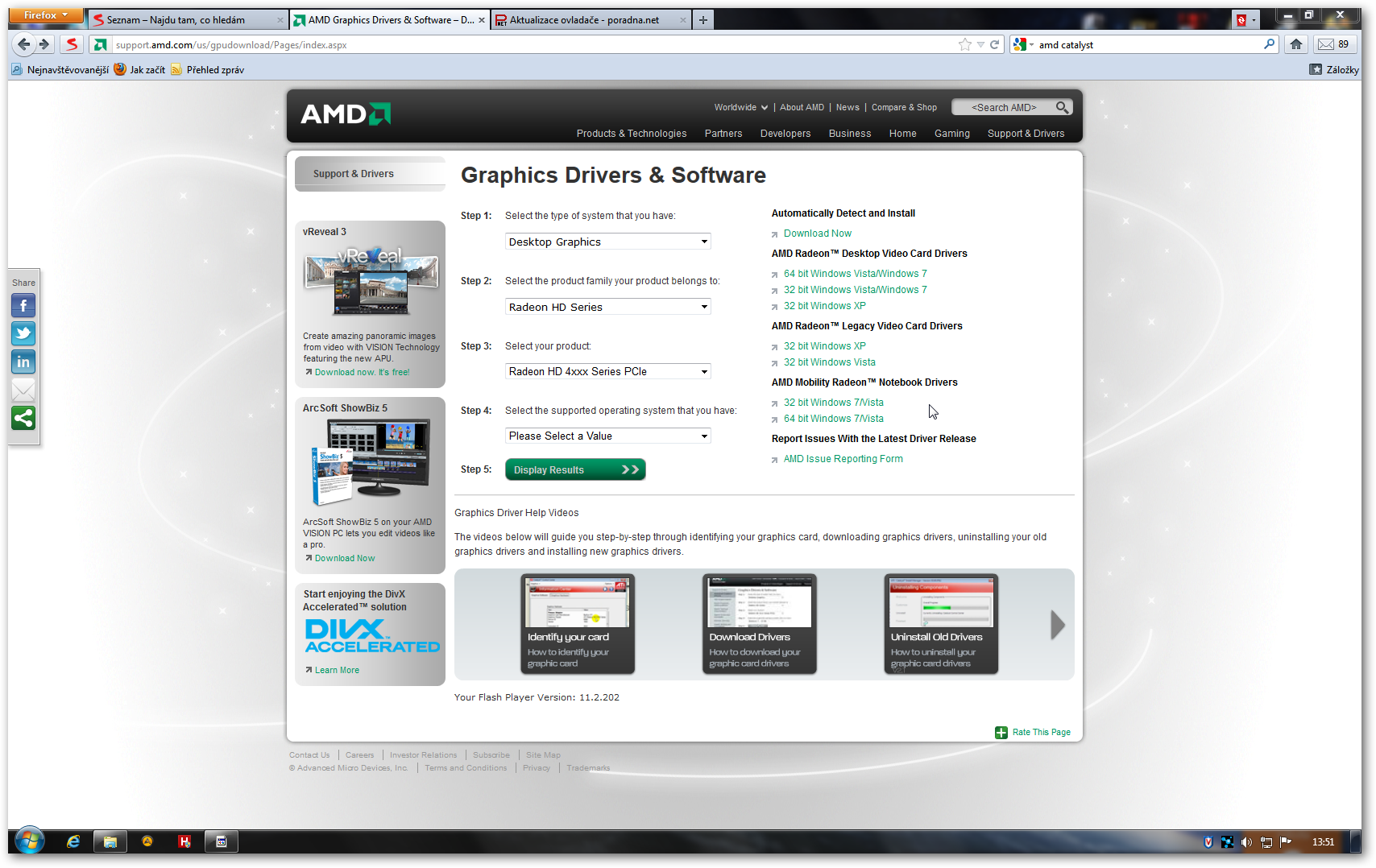Share page by email icon
Screen dimensions: 1376x868
coord(23,391)
